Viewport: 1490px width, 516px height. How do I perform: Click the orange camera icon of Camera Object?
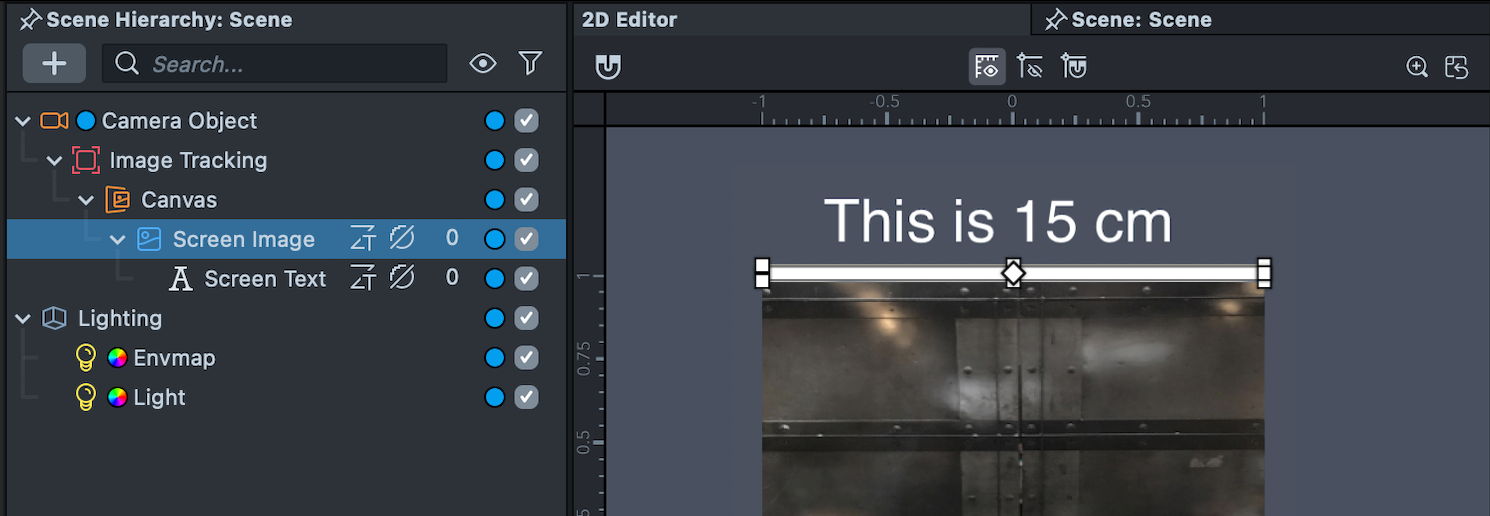pyautogui.click(x=54, y=121)
